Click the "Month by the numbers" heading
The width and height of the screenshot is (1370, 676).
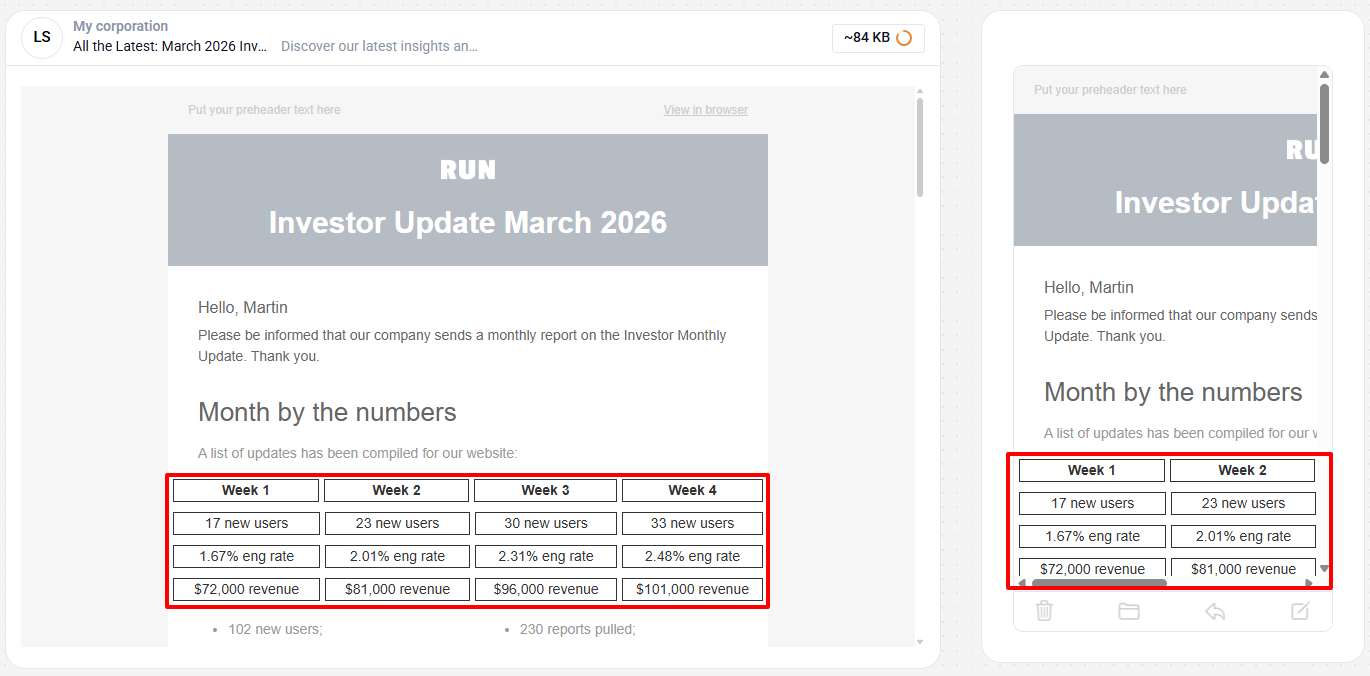click(327, 412)
